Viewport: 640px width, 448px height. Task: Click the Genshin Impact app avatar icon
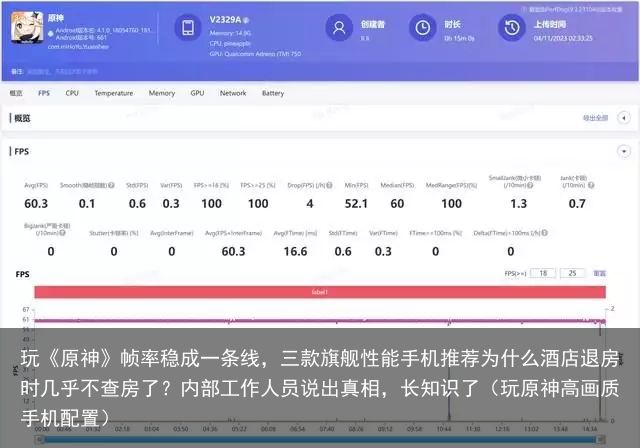[x=27, y=27]
